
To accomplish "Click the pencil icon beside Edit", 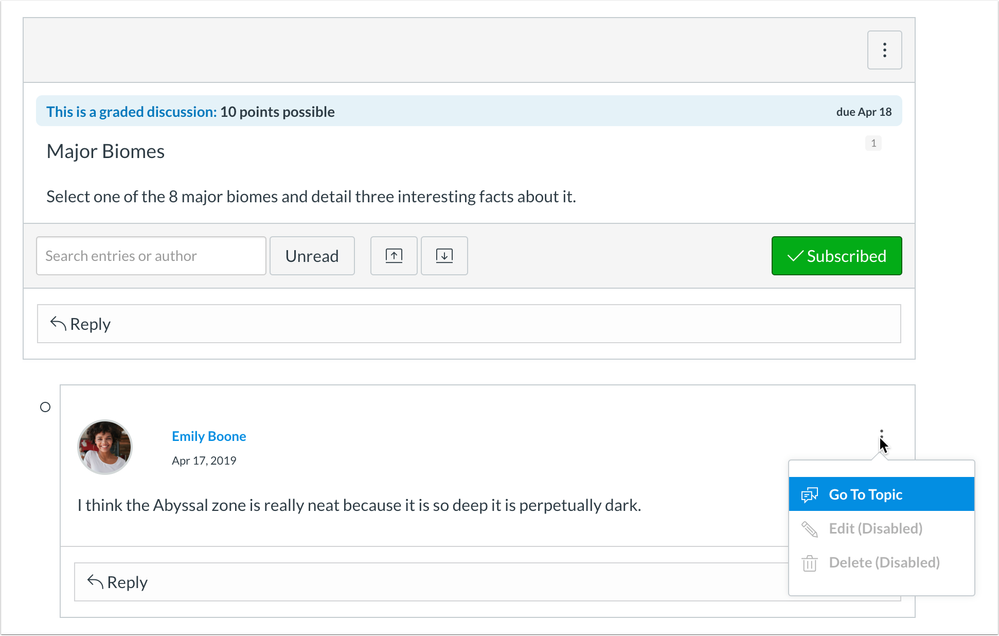I will [x=809, y=529].
